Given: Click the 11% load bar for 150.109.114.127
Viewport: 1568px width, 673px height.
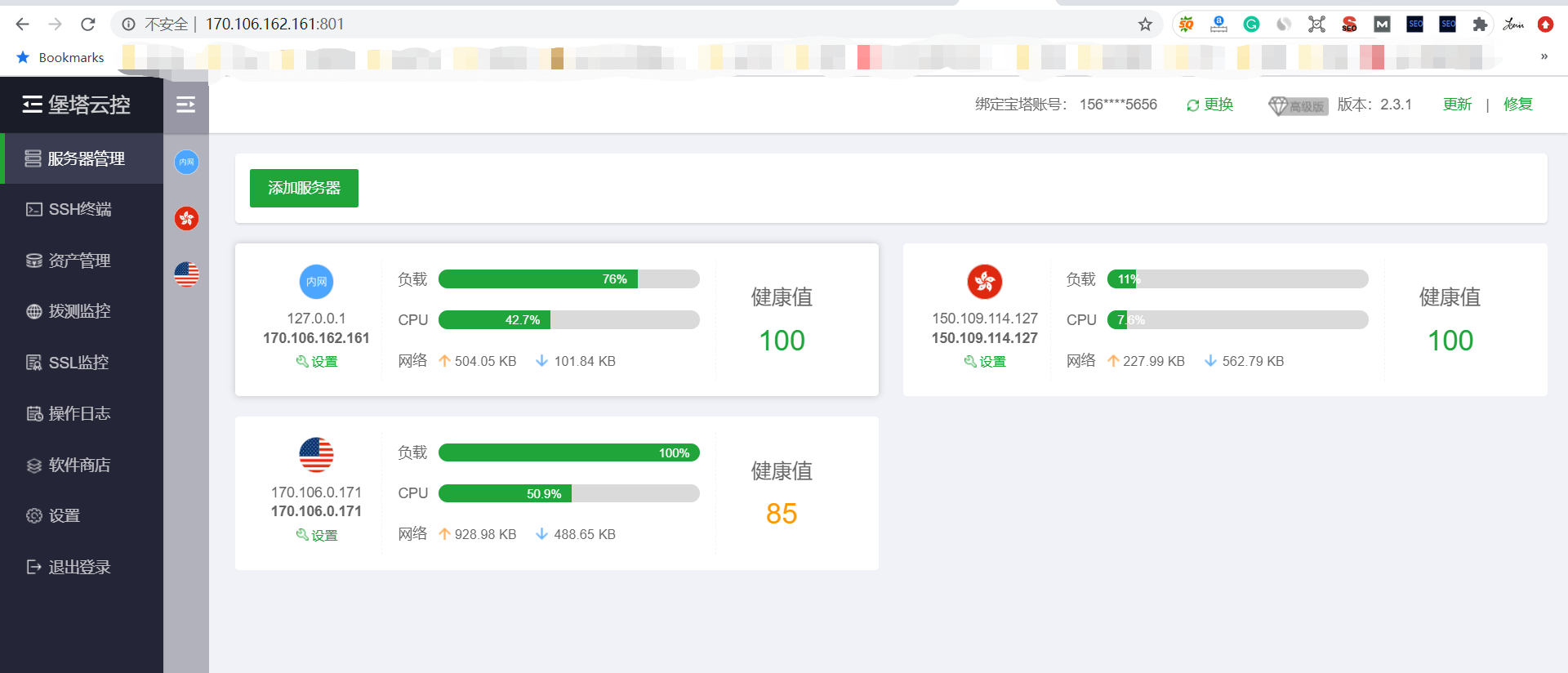Looking at the screenshot, I should click(1238, 279).
